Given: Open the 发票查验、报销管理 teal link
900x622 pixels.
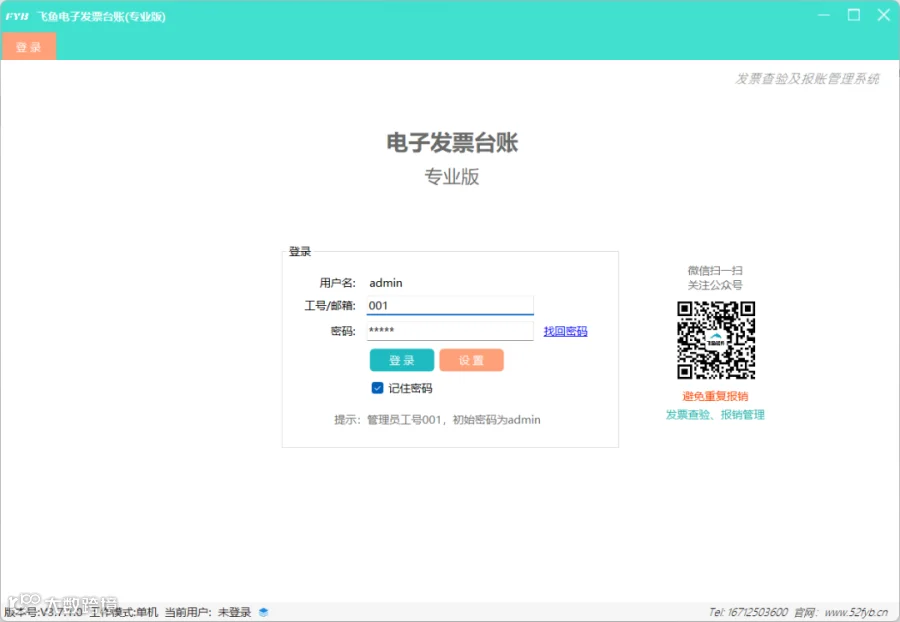Looking at the screenshot, I should tap(715, 414).
